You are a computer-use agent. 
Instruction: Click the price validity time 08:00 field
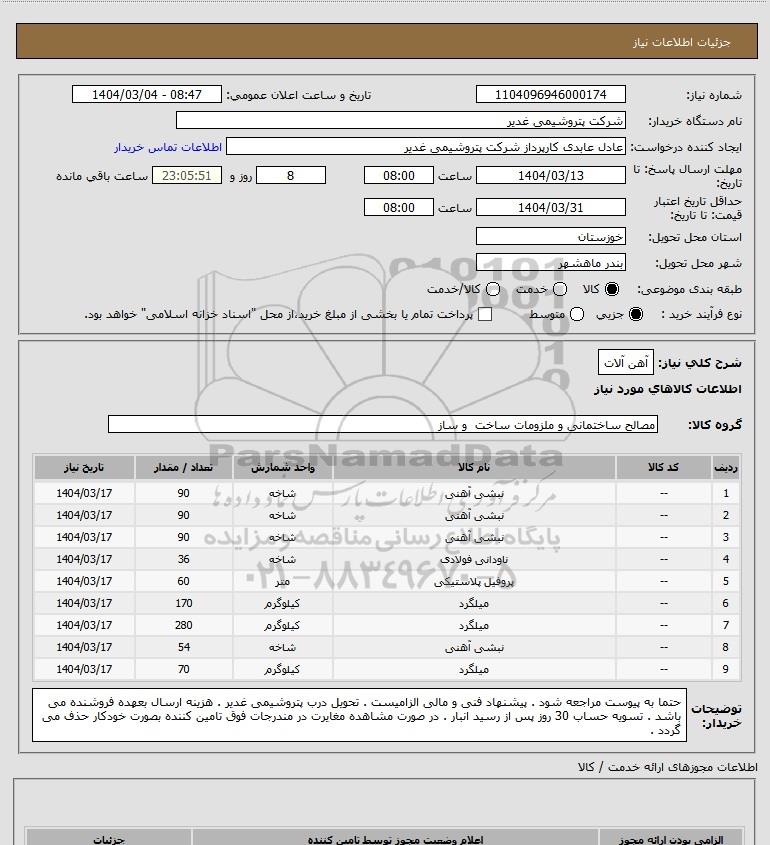tap(399, 207)
